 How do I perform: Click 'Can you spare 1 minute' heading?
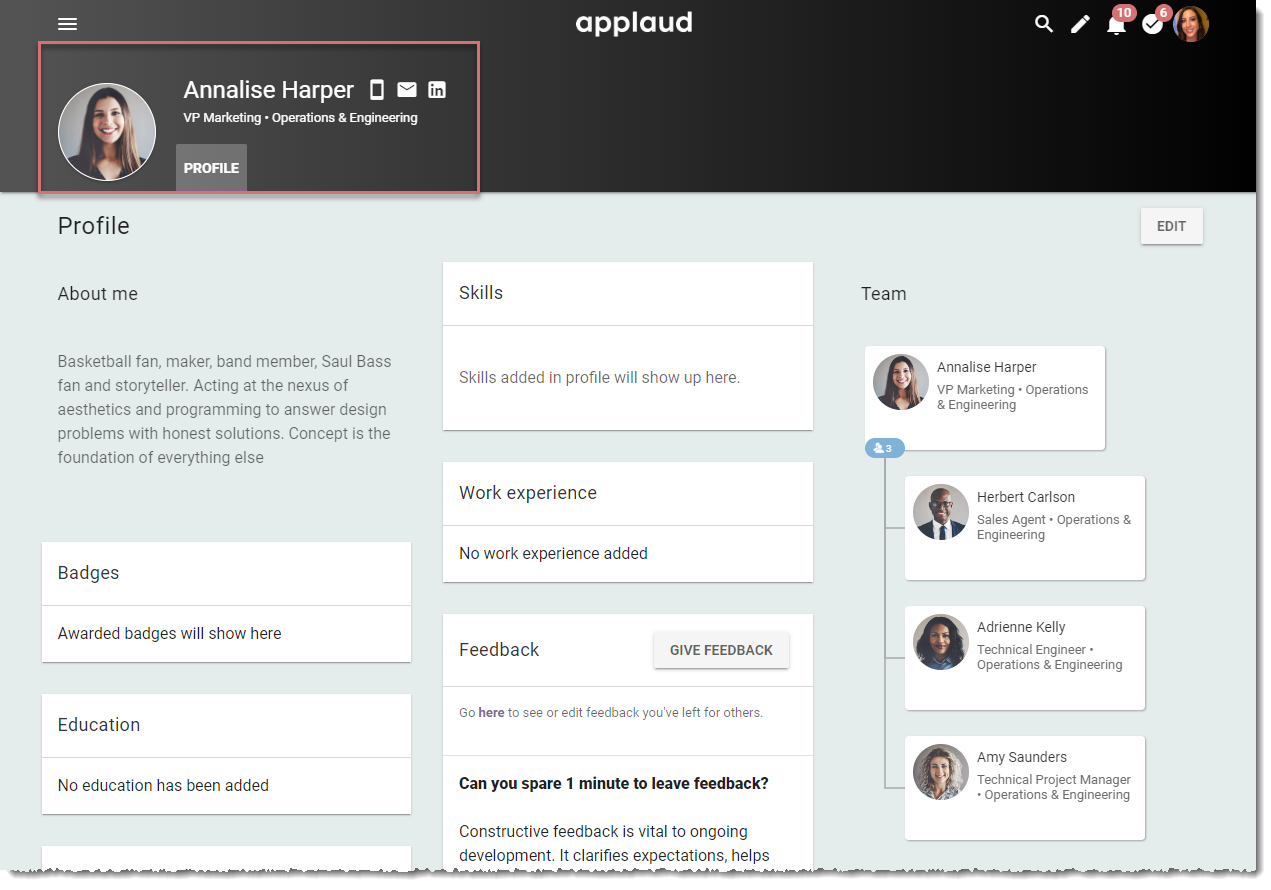tap(614, 784)
